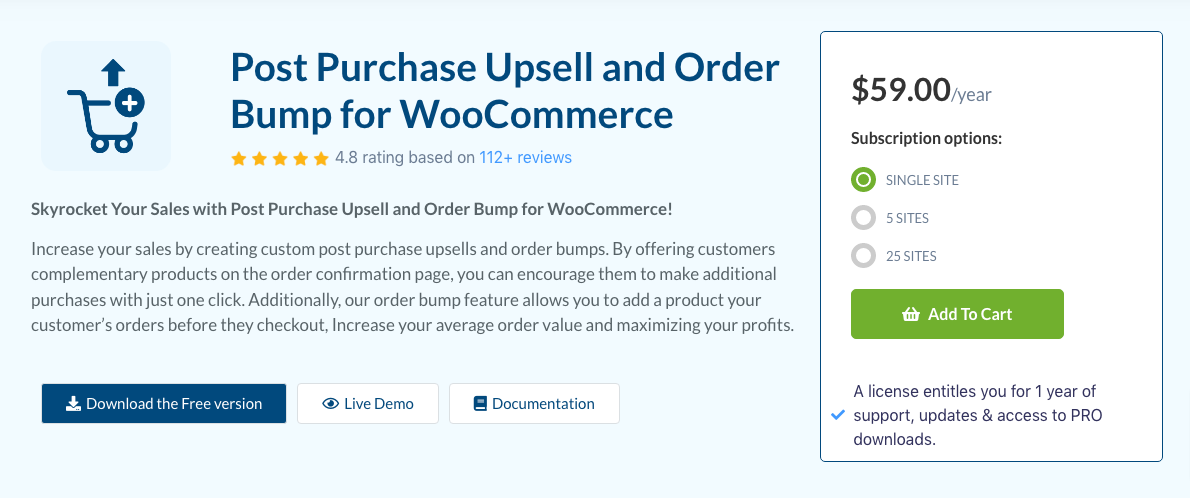Click the book icon beside Documentation
1190x498 pixels.
coord(480,404)
